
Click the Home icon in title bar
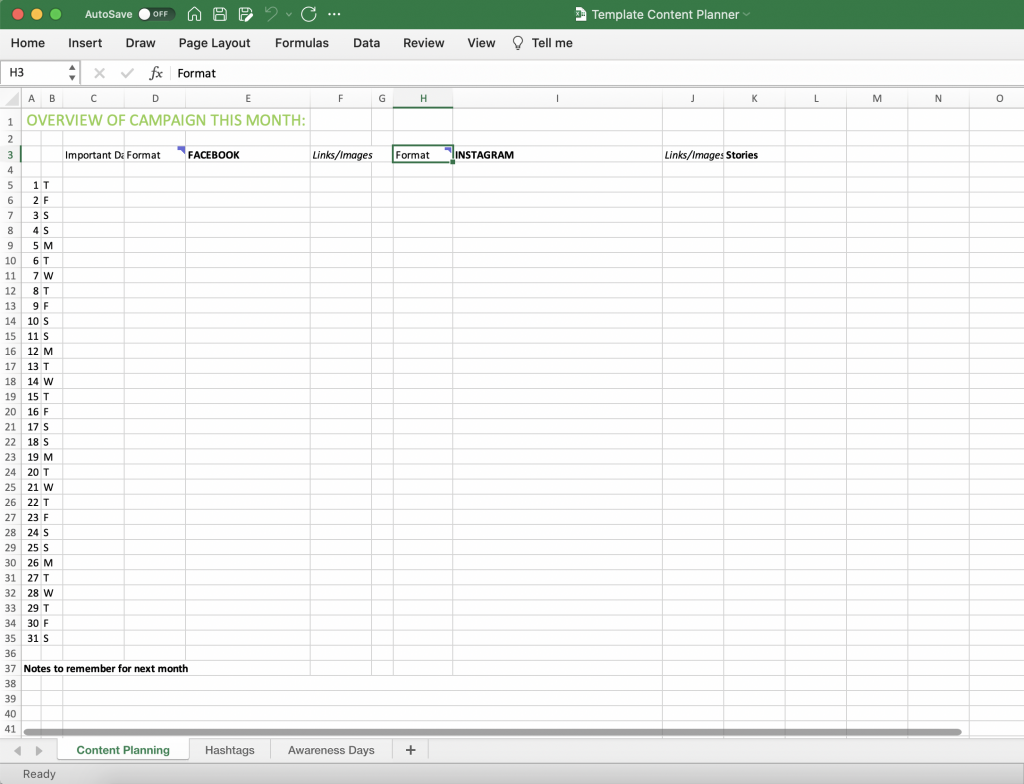tap(194, 14)
